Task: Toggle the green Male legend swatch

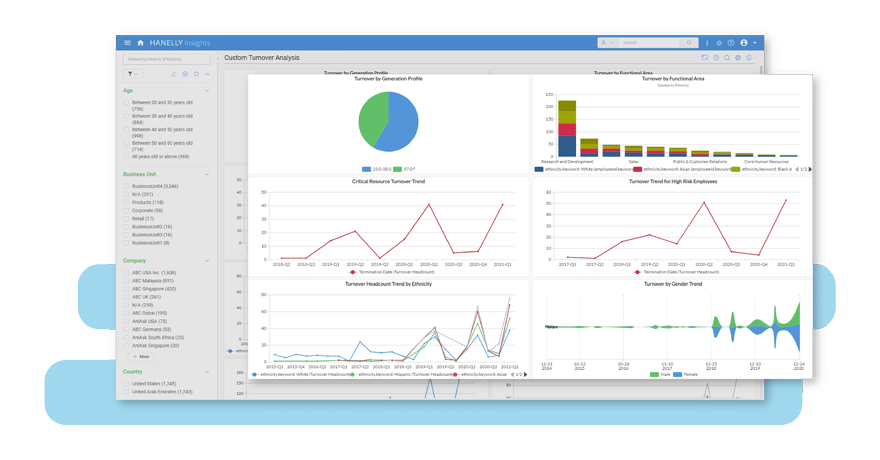Action: (x=654, y=374)
